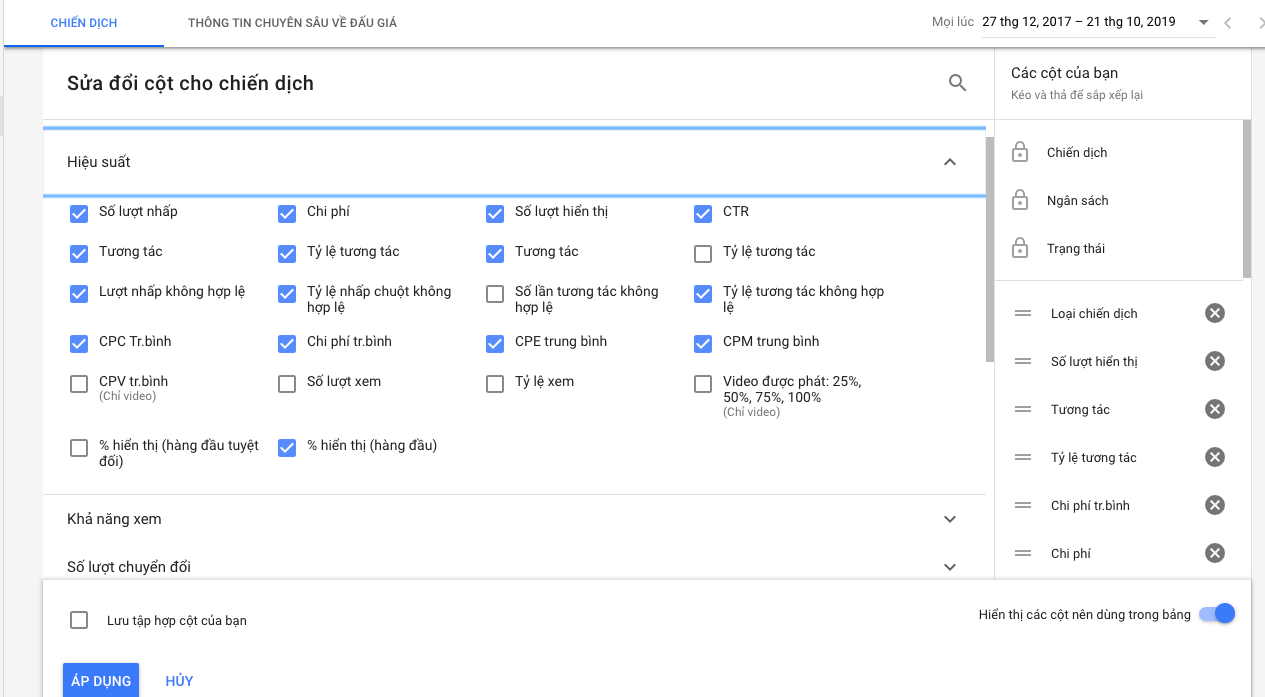The height and width of the screenshot is (697, 1265).
Task: Enable the 'Số lượt xem' checkbox
Action: (x=287, y=383)
